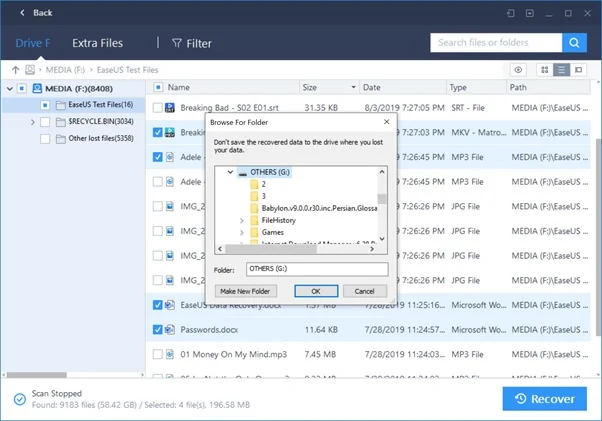The height and width of the screenshot is (421, 602).
Task: Switch to large icons grid view
Action: click(x=545, y=70)
